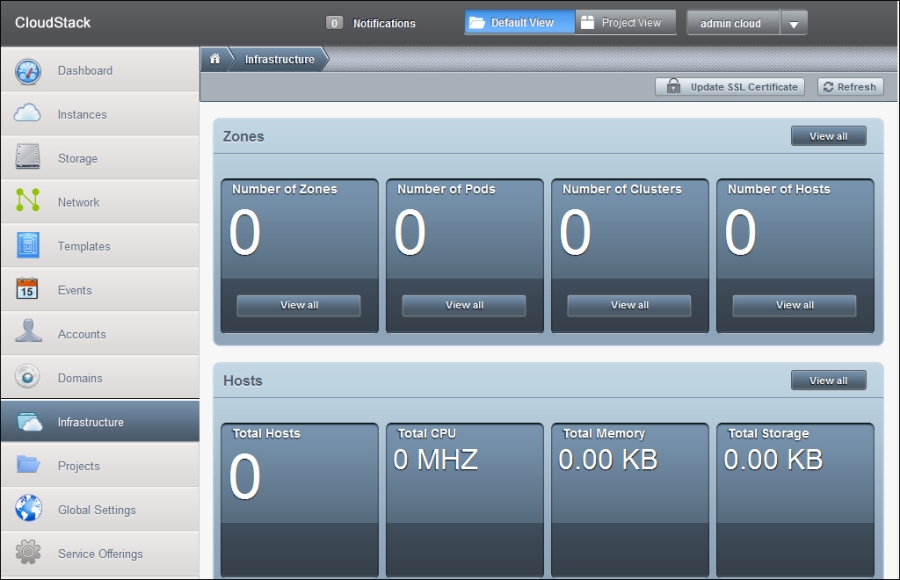Click the Global Settings globe icon
This screenshot has width=900, height=580.
click(28, 509)
